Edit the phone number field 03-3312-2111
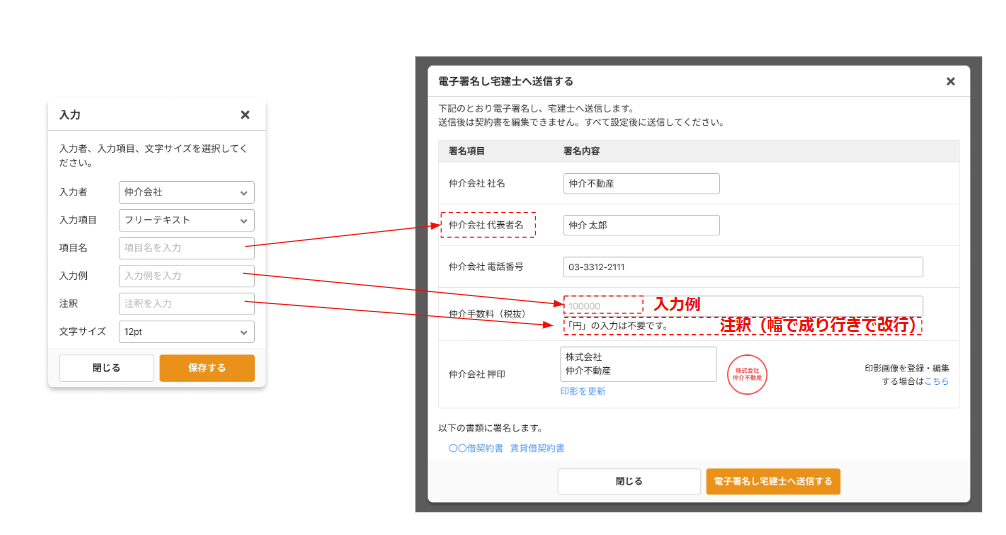1006x535 pixels. pos(743,267)
